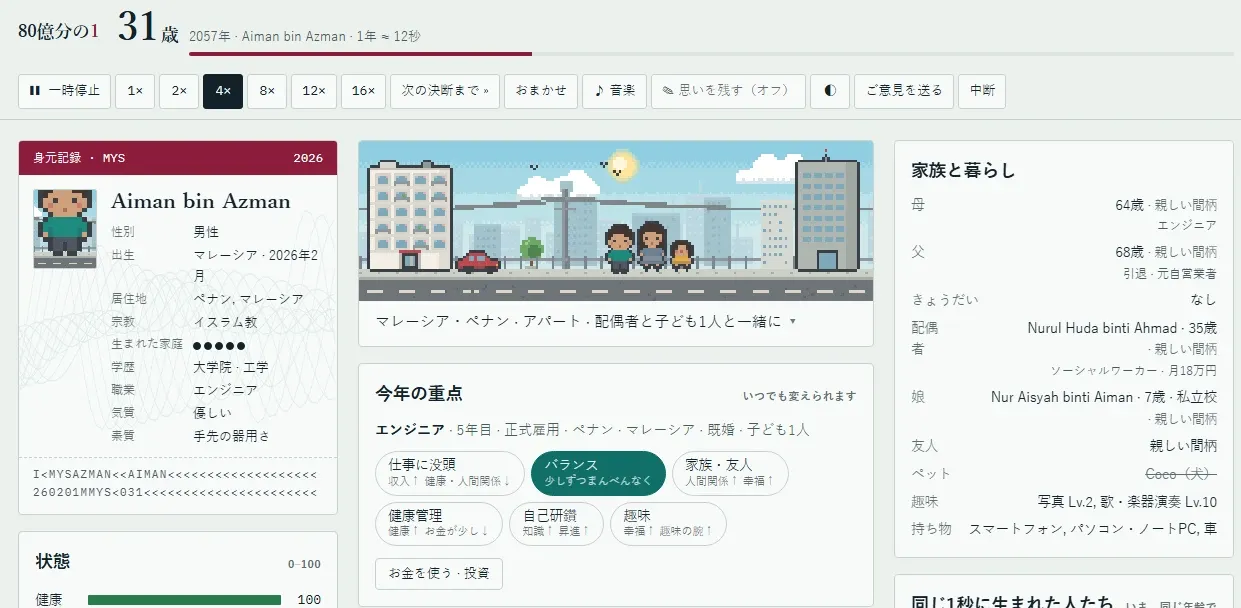Click the 状態 panel heading
This screenshot has width=1241, height=608.
(53, 562)
